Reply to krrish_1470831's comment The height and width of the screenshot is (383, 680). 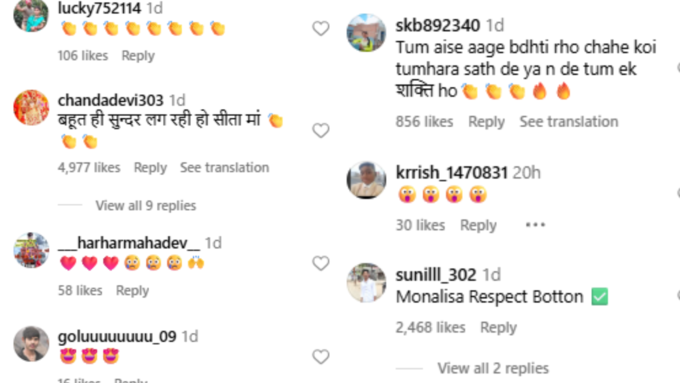coord(478,225)
